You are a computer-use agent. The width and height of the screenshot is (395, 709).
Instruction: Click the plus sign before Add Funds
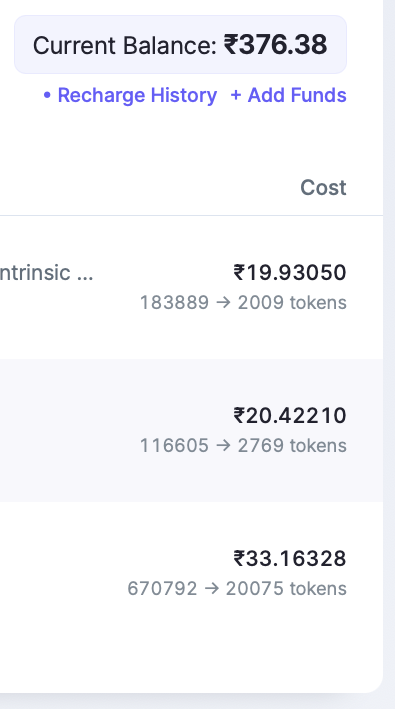pos(235,95)
